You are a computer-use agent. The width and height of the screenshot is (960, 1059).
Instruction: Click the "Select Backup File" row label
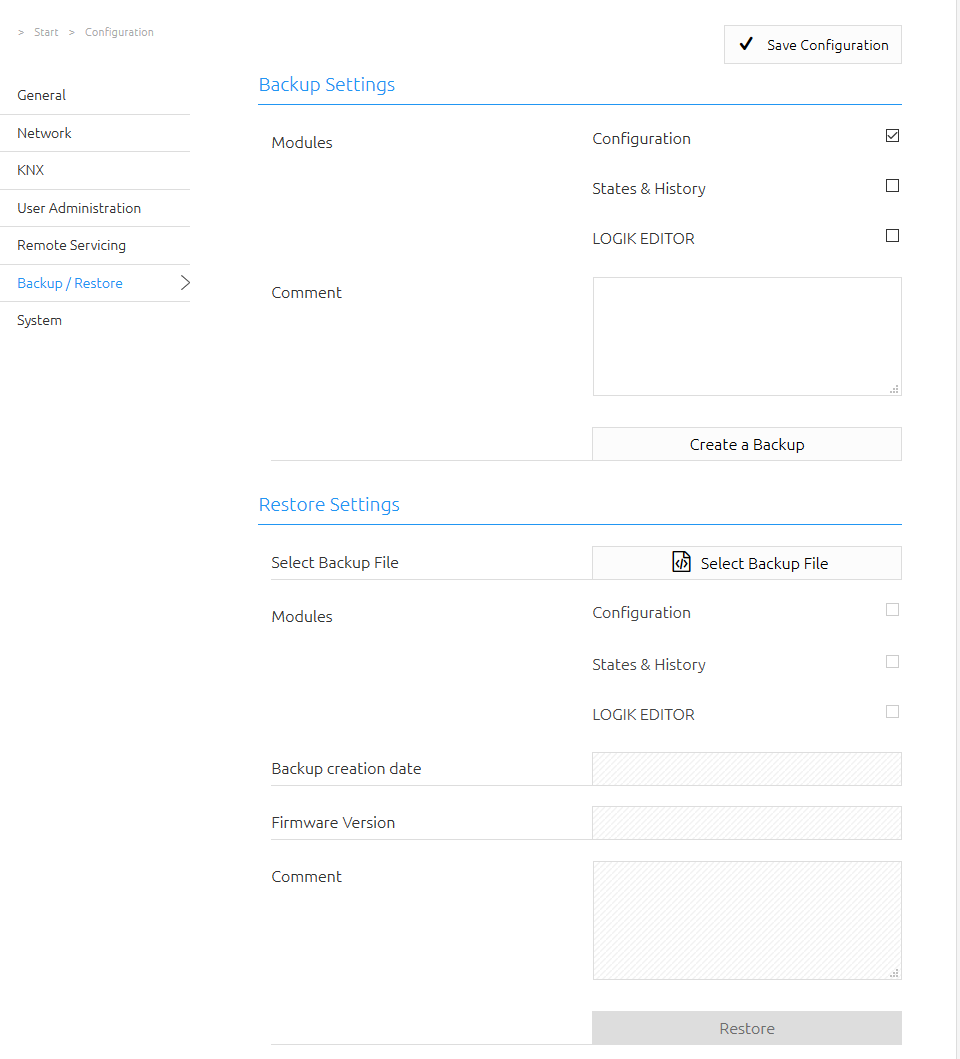pos(335,563)
